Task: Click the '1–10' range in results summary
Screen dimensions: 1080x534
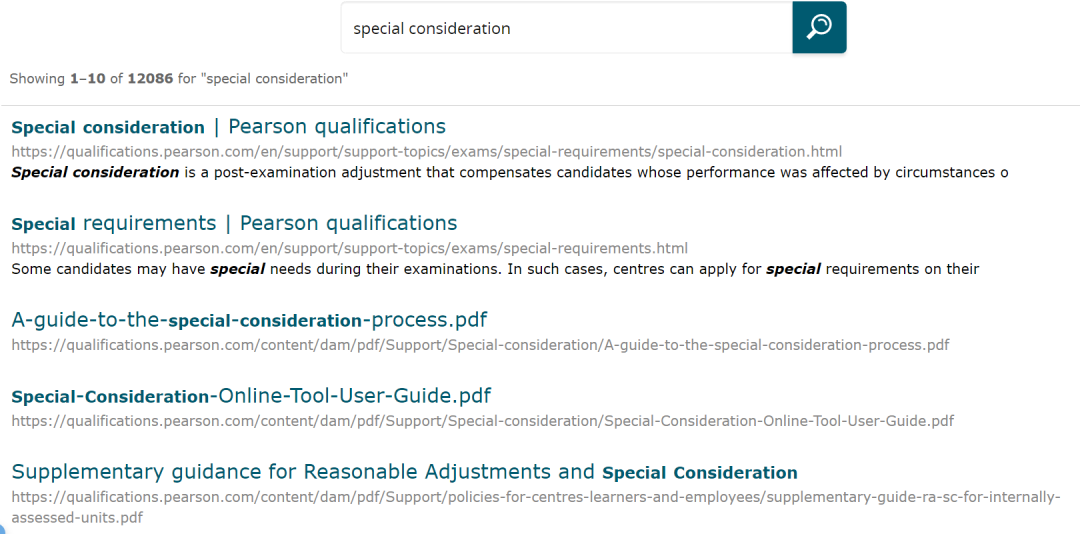Action: pos(87,79)
